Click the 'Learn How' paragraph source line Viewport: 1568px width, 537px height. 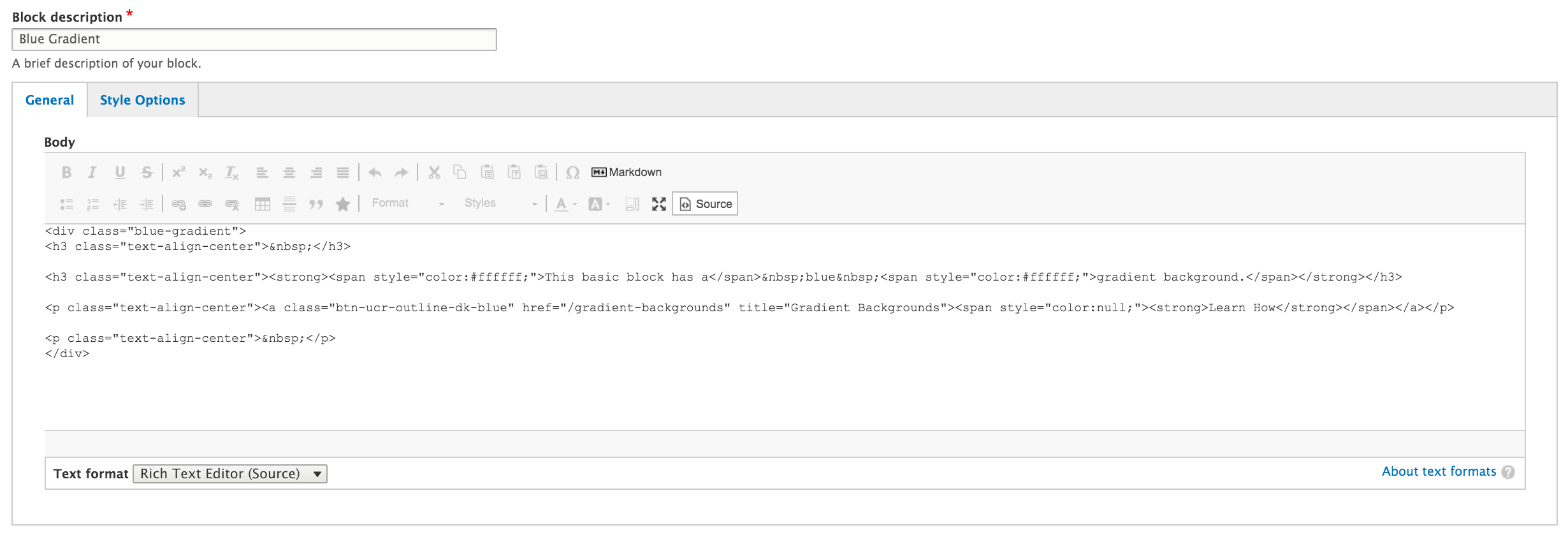pos(750,308)
